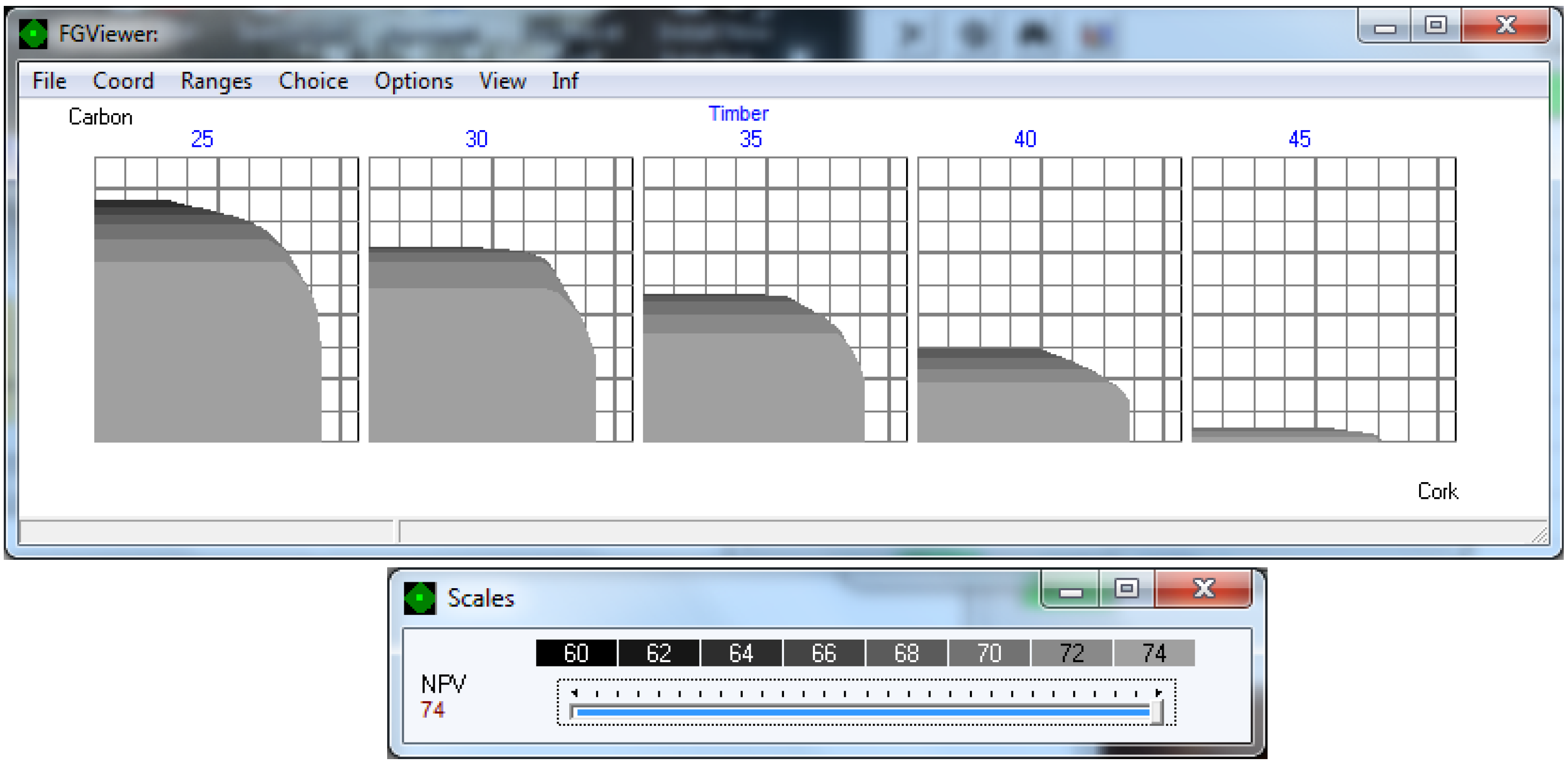This screenshot has width=1568, height=765.
Task: Open the Inf menu
Action: [x=564, y=81]
